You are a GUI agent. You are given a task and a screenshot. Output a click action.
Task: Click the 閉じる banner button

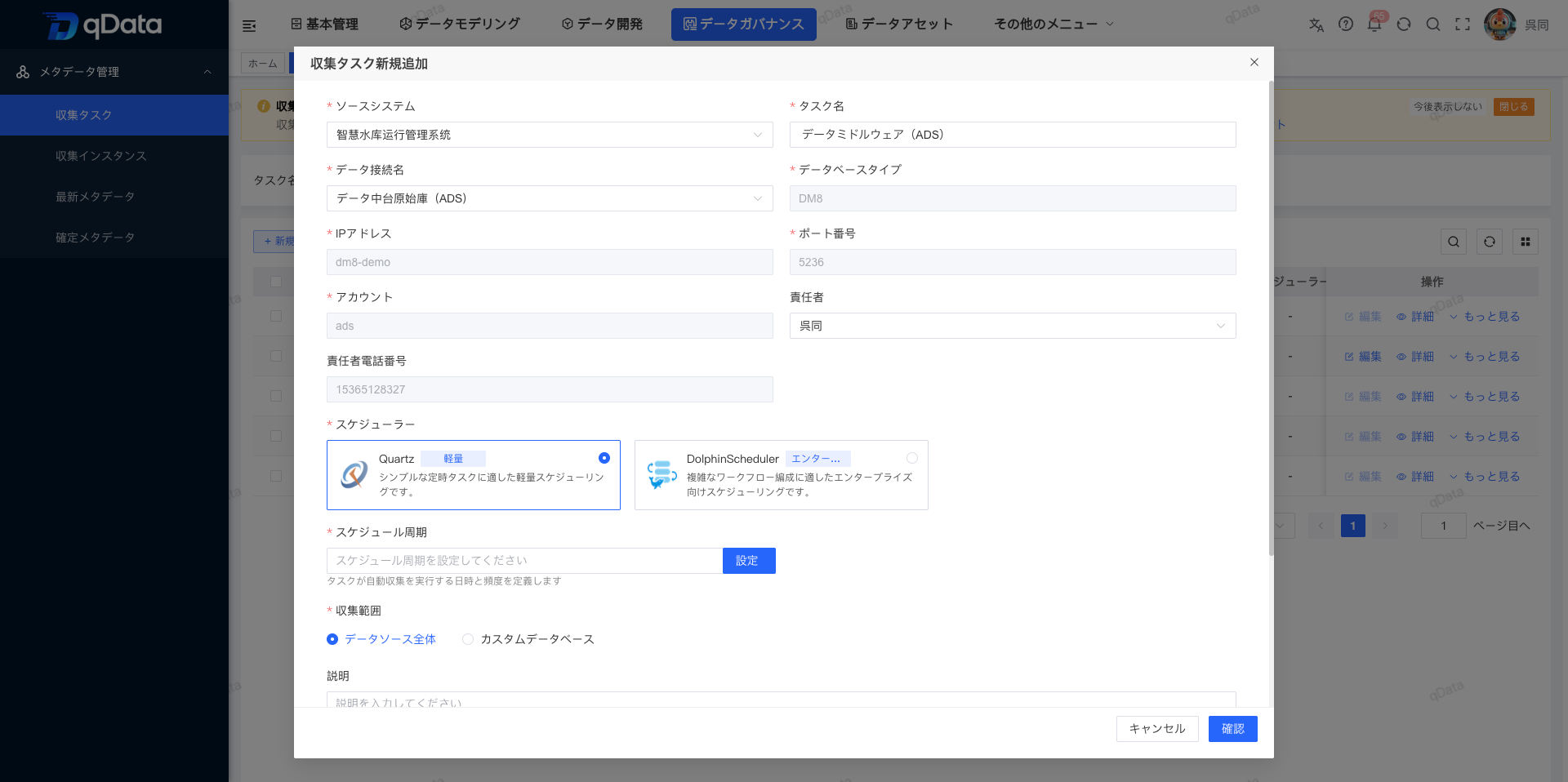point(1514,107)
